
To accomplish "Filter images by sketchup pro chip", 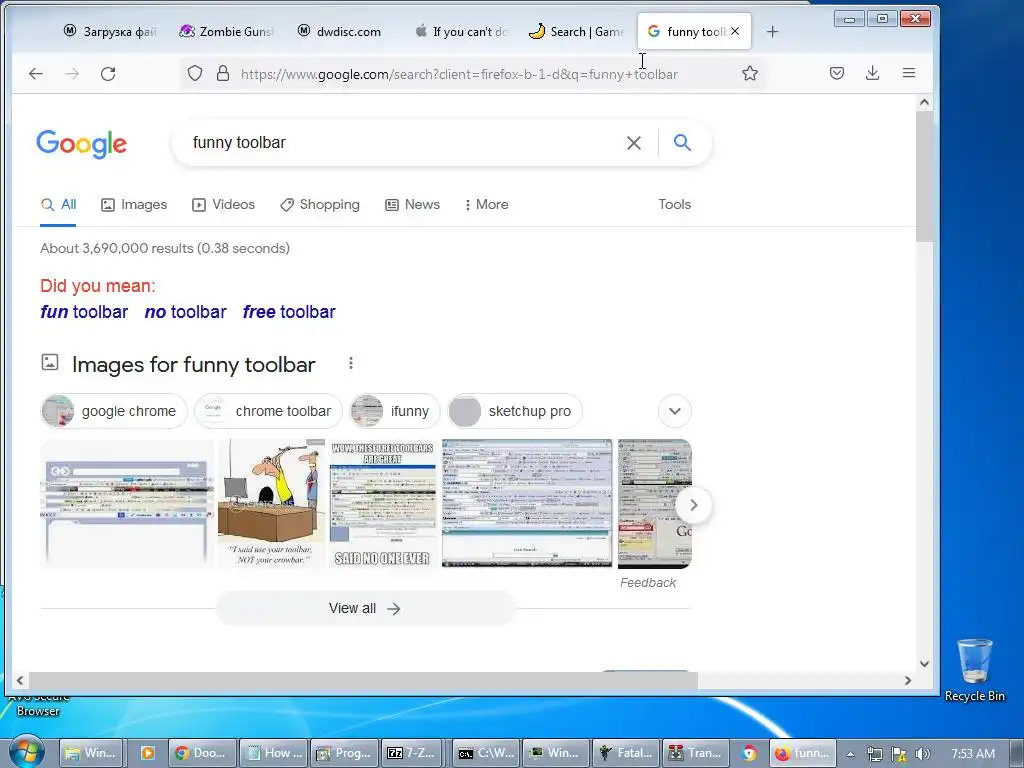I will pyautogui.click(x=515, y=411).
